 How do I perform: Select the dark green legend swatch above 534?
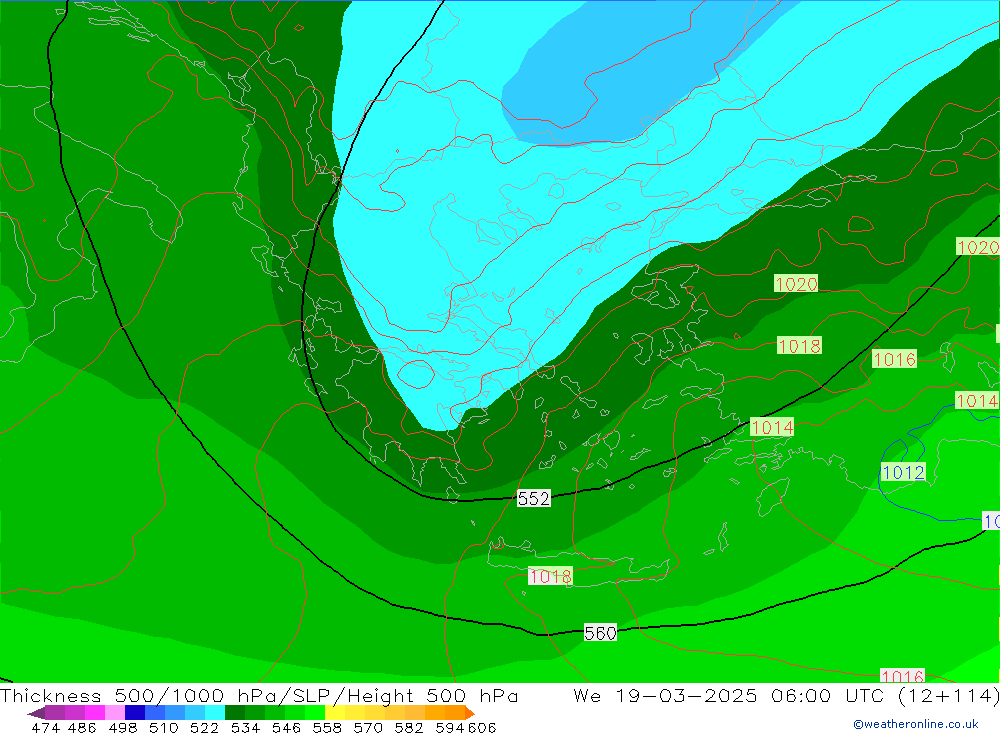pos(235,713)
